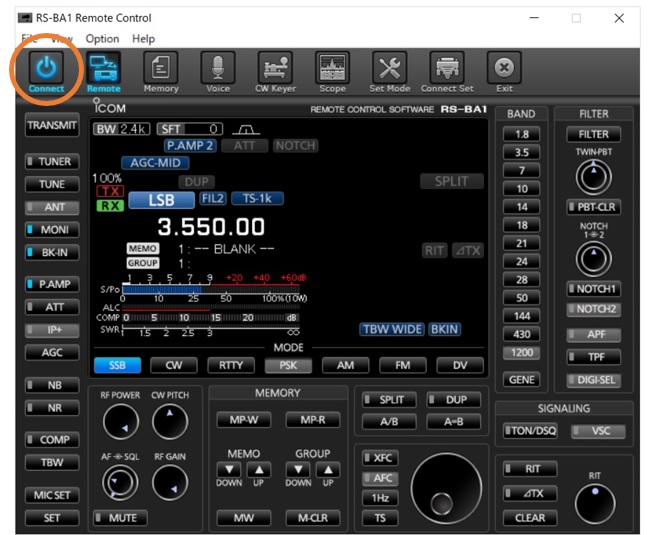650x535 pixels.
Task: Toggle the ΔTX button
Action: coord(530,494)
